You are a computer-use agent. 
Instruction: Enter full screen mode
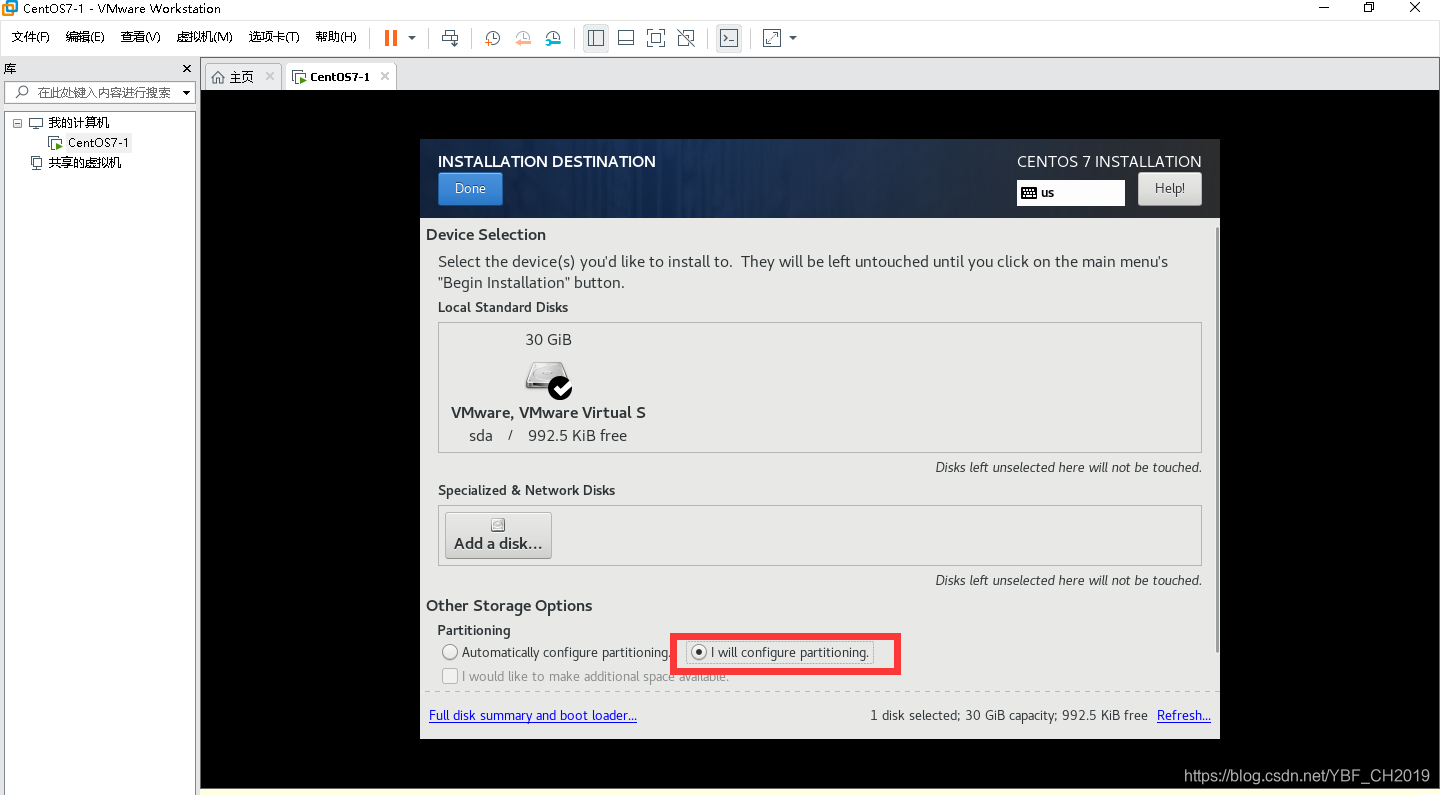tap(656, 38)
